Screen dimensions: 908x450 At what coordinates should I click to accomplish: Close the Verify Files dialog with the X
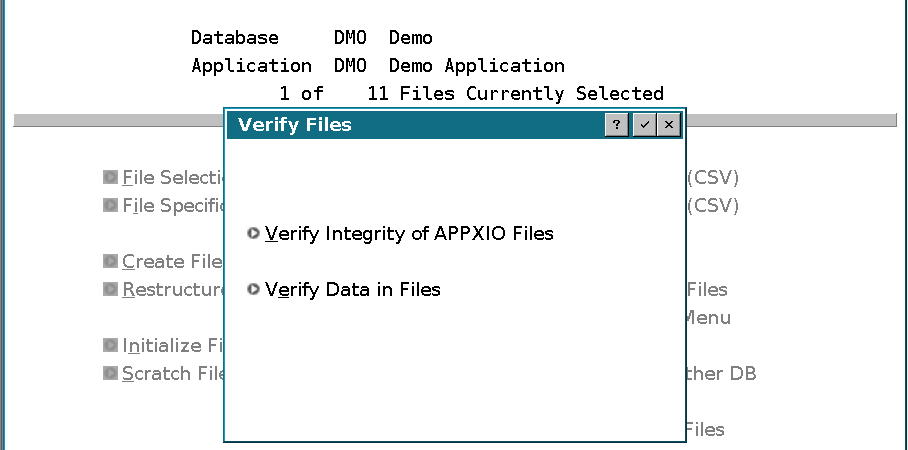pyautogui.click(x=669, y=125)
